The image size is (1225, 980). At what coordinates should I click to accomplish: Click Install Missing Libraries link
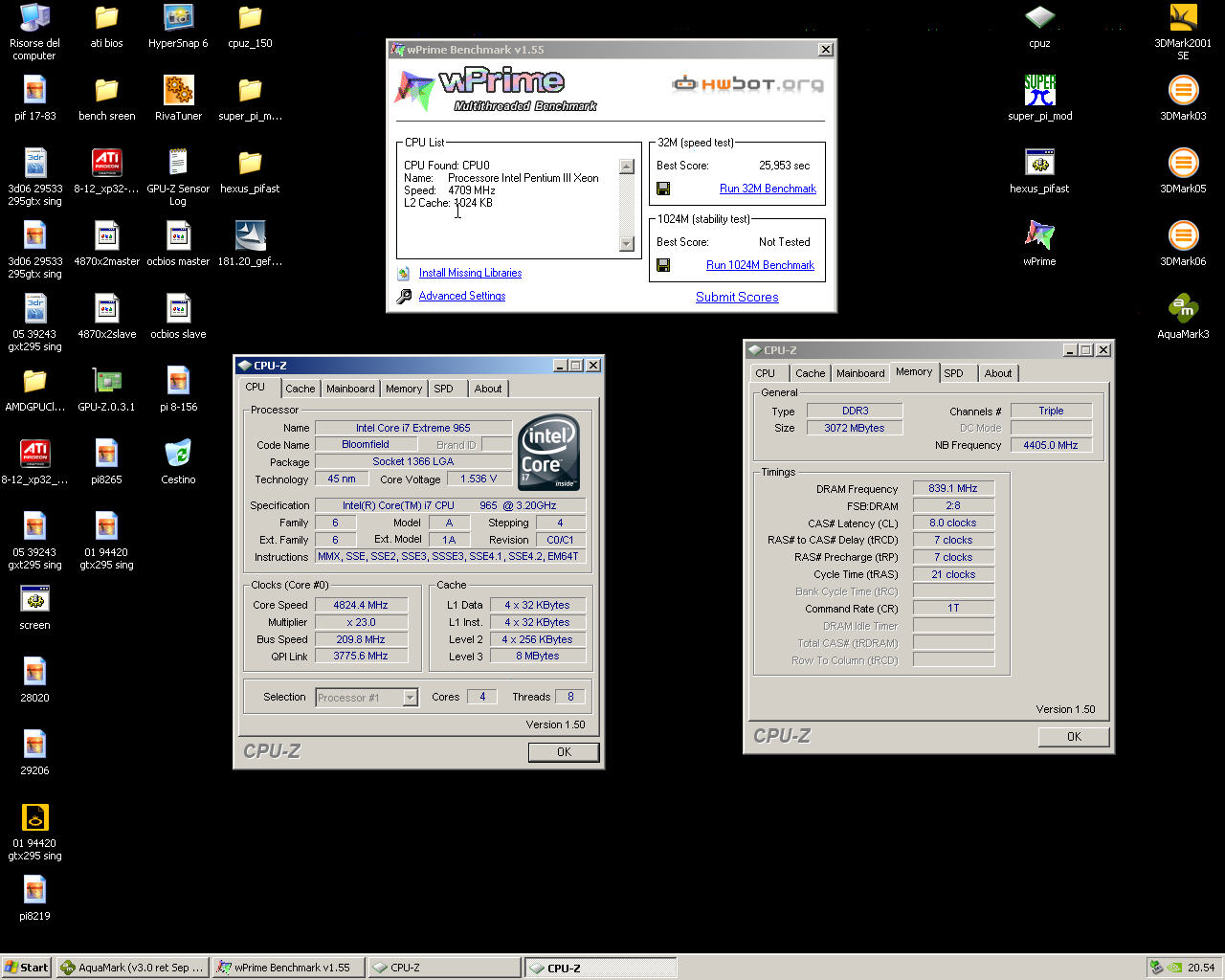pos(470,273)
